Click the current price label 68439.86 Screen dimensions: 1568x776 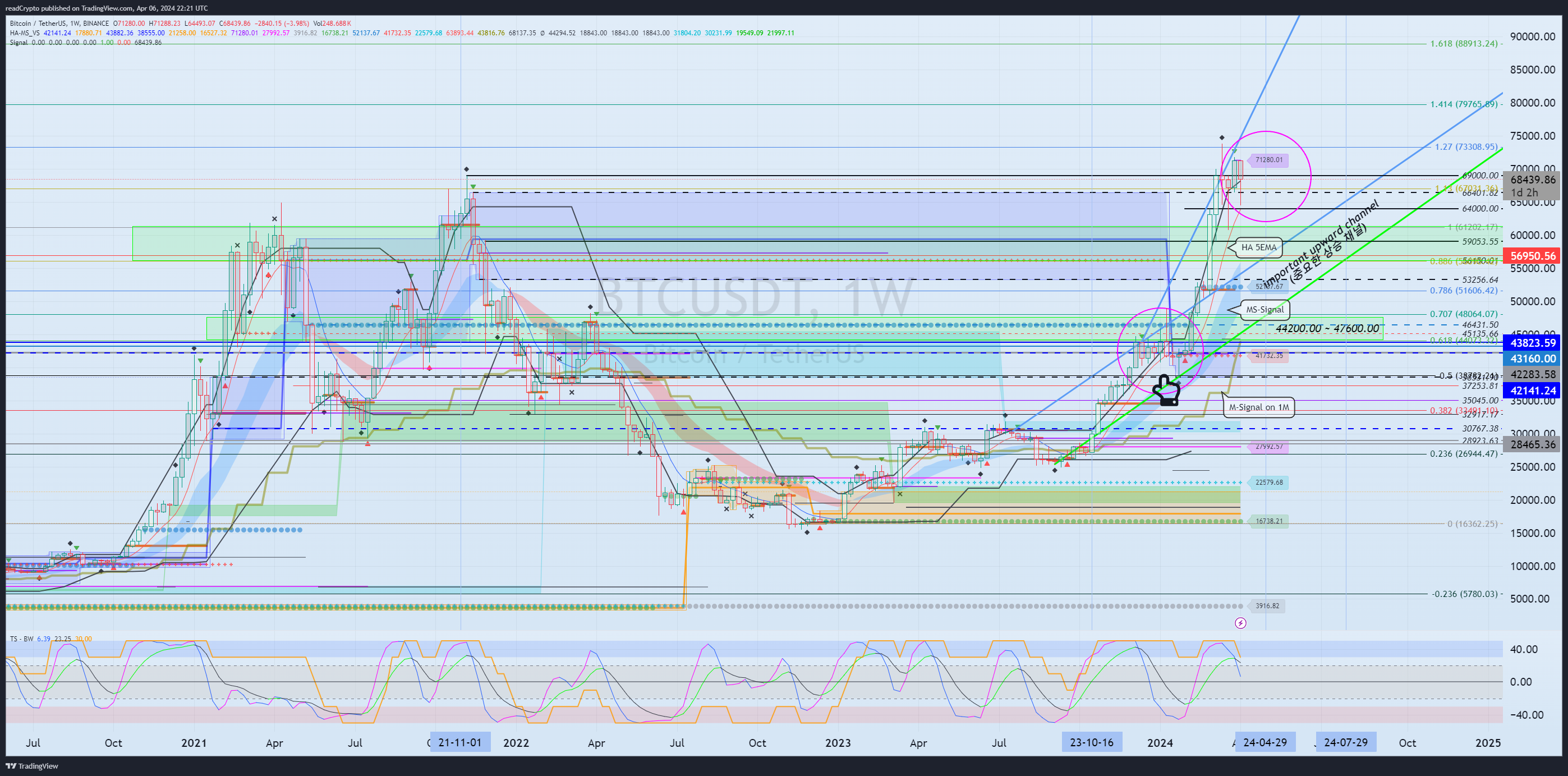pyautogui.click(x=1533, y=180)
